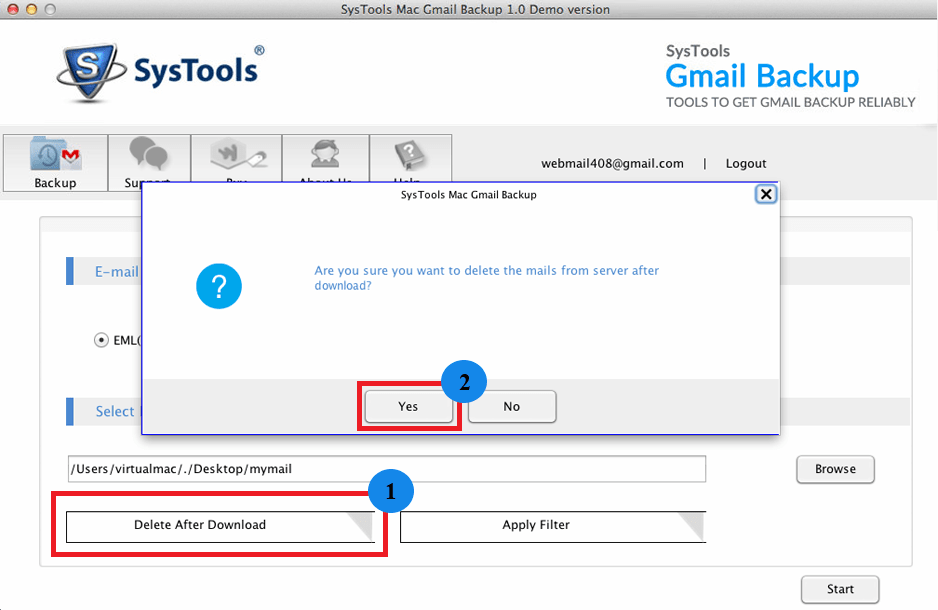Click the SysTools shield logo
Screen dimensions: 938x610
pyautogui.click(x=90, y=71)
